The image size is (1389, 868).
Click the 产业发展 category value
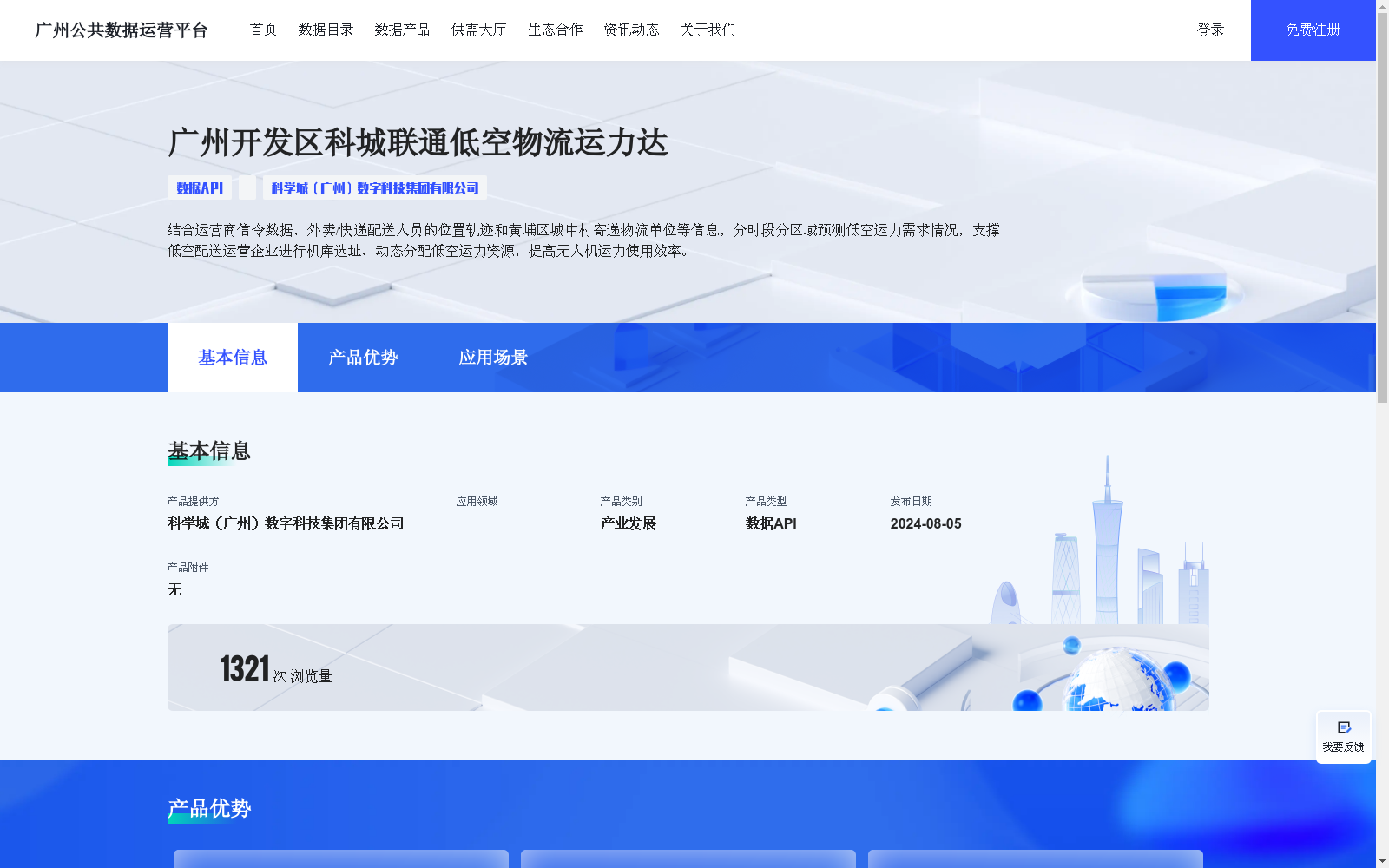click(629, 523)
